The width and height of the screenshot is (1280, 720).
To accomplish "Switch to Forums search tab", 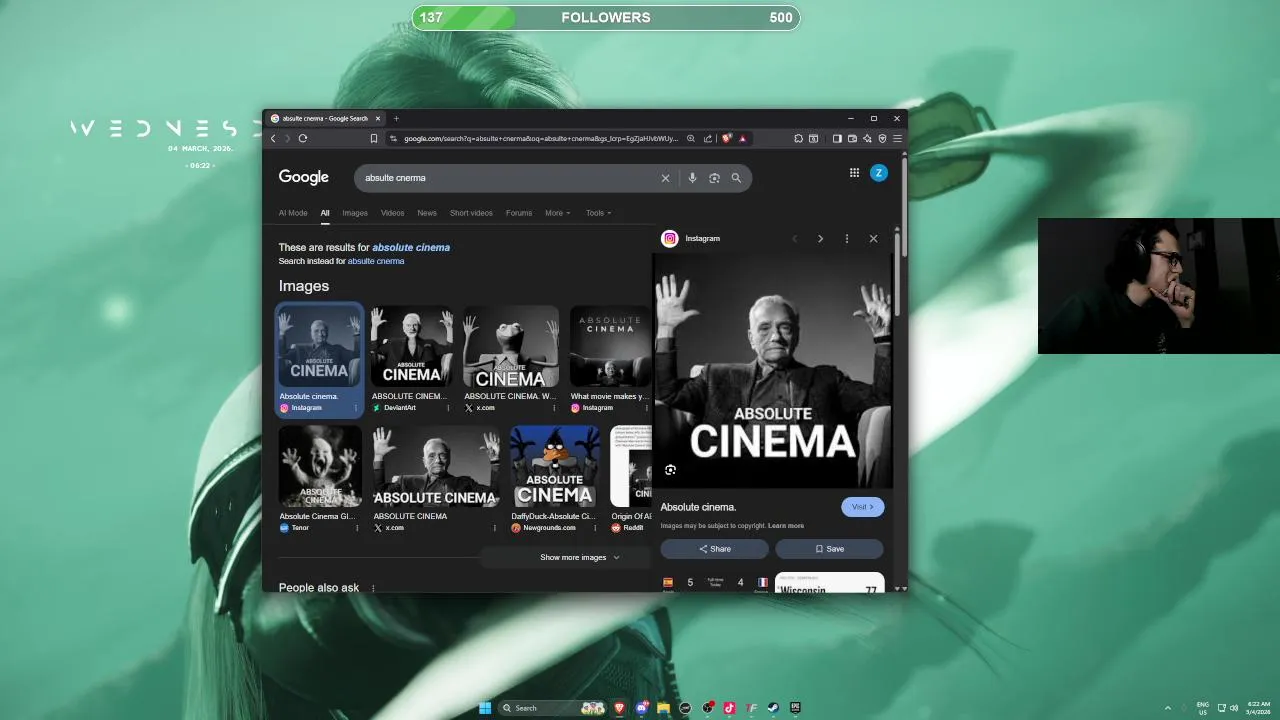I will pyautogui.click(x=519, y=213).
